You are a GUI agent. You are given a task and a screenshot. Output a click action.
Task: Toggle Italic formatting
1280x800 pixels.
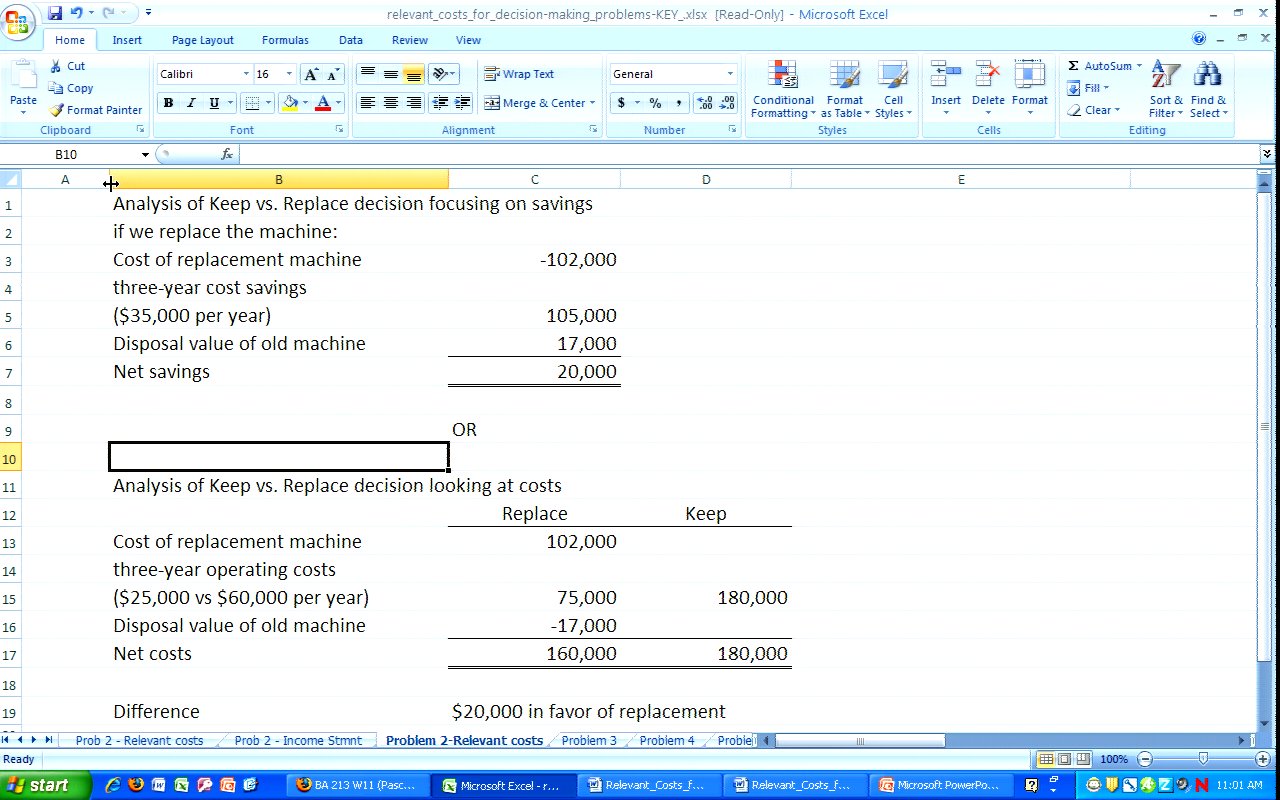[191, 103]
